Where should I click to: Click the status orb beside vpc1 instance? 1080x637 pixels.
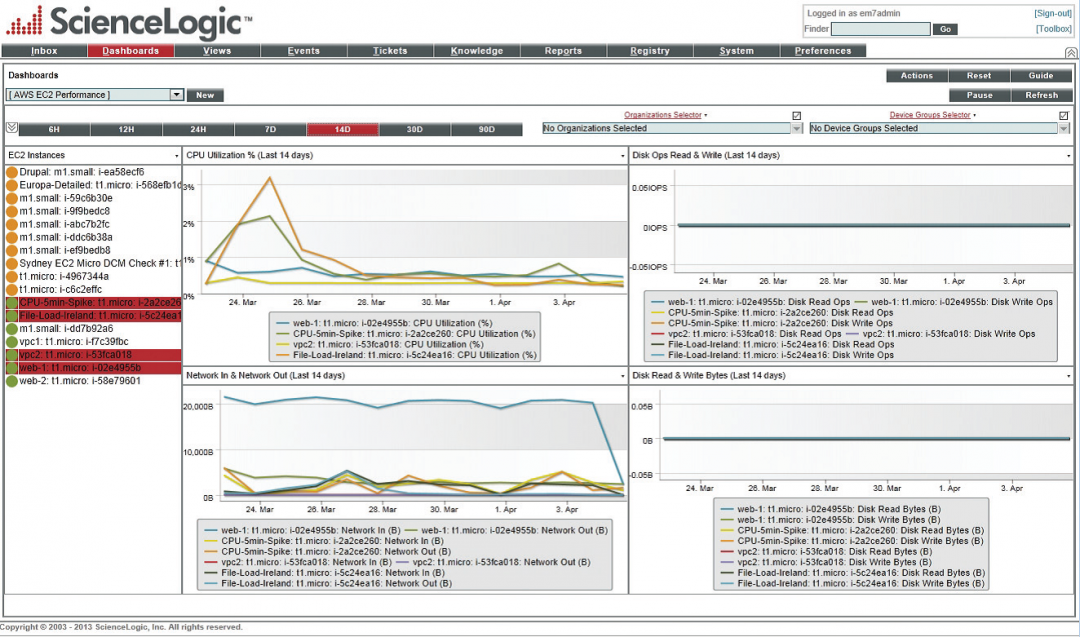click(x=12, y=343)
